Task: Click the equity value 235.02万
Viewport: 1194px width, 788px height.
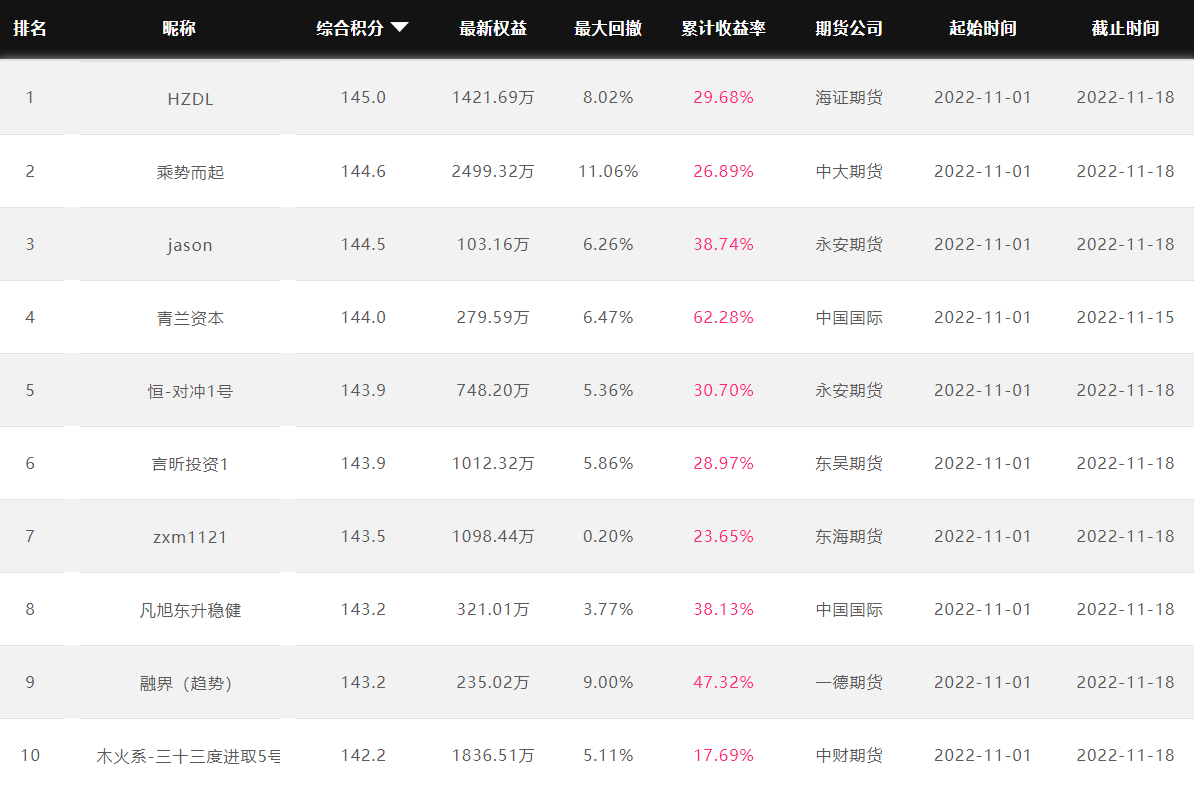Action: tap(493, 682)
